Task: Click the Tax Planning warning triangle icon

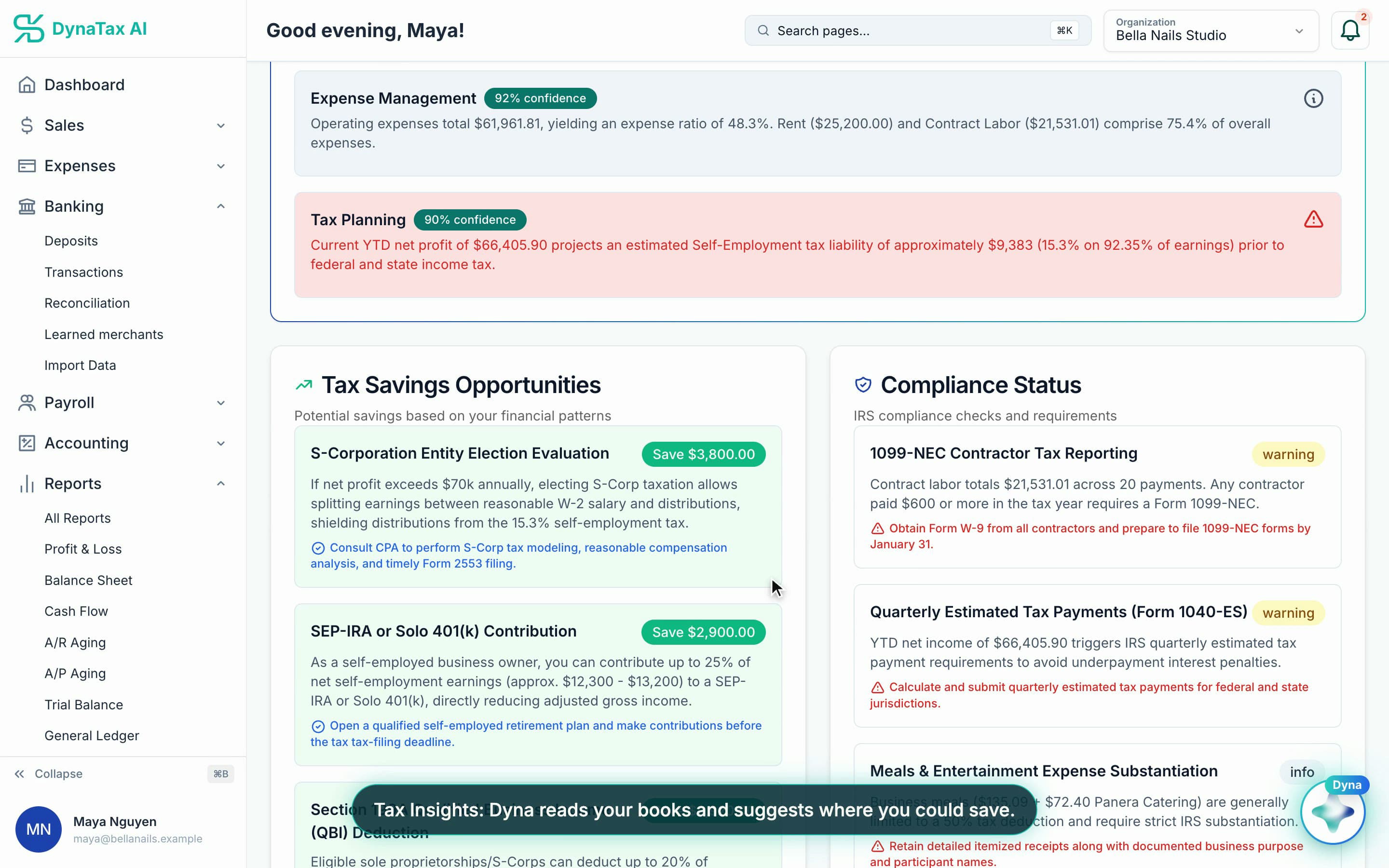Action: point(1313,219)
